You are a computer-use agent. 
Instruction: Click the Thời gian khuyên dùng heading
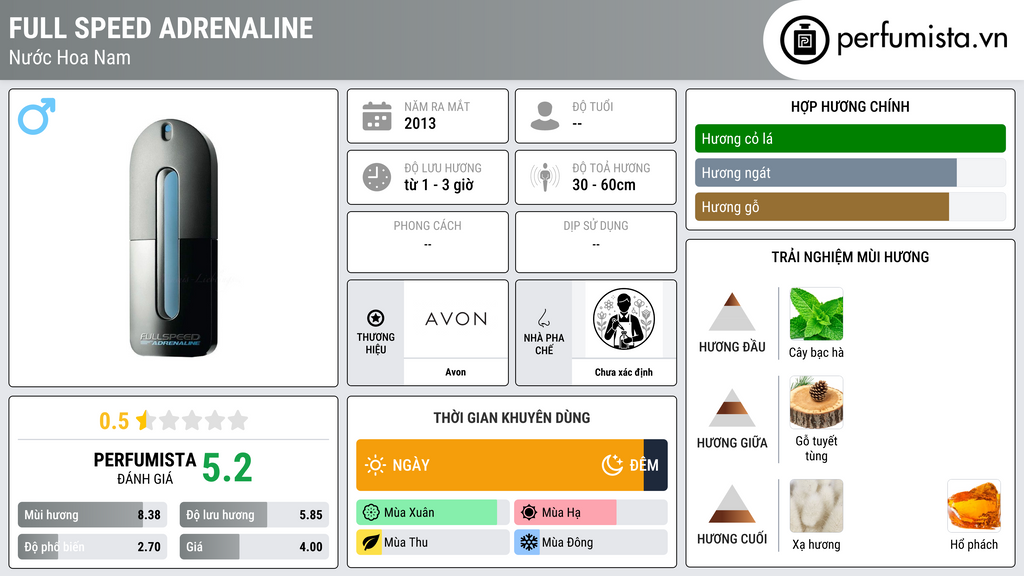pyautogui.click(x=512, y=418)
